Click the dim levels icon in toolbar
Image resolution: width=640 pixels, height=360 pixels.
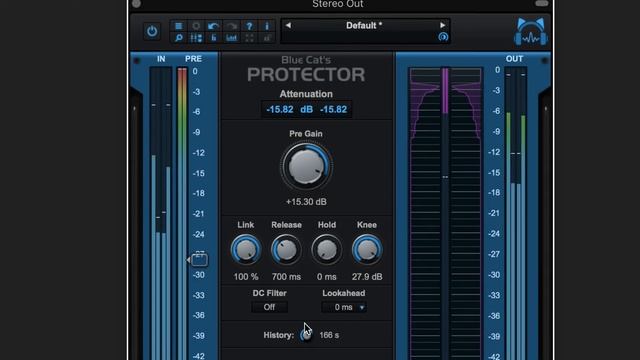[x=267, y=38]
